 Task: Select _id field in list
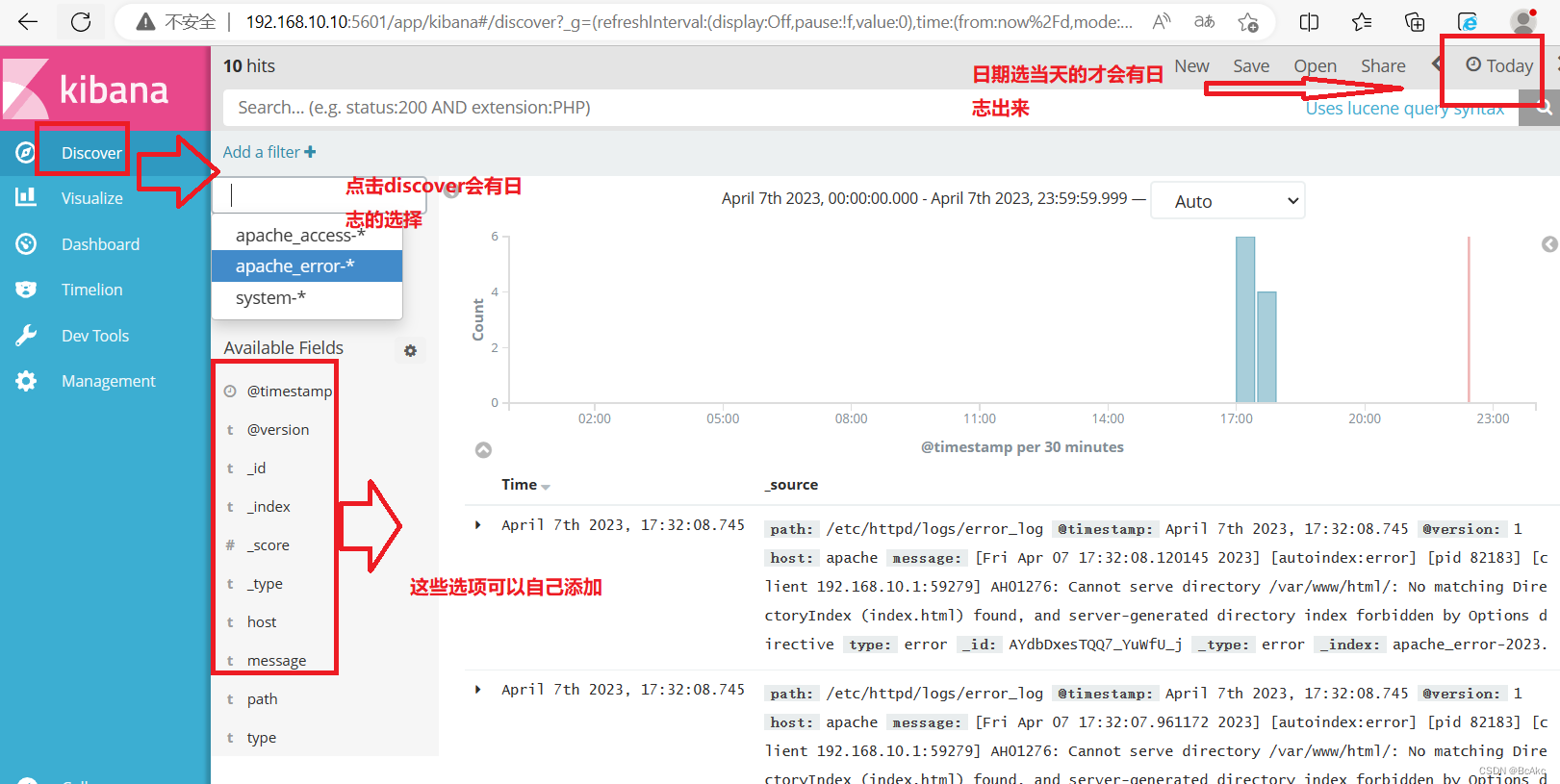[256, 468]
